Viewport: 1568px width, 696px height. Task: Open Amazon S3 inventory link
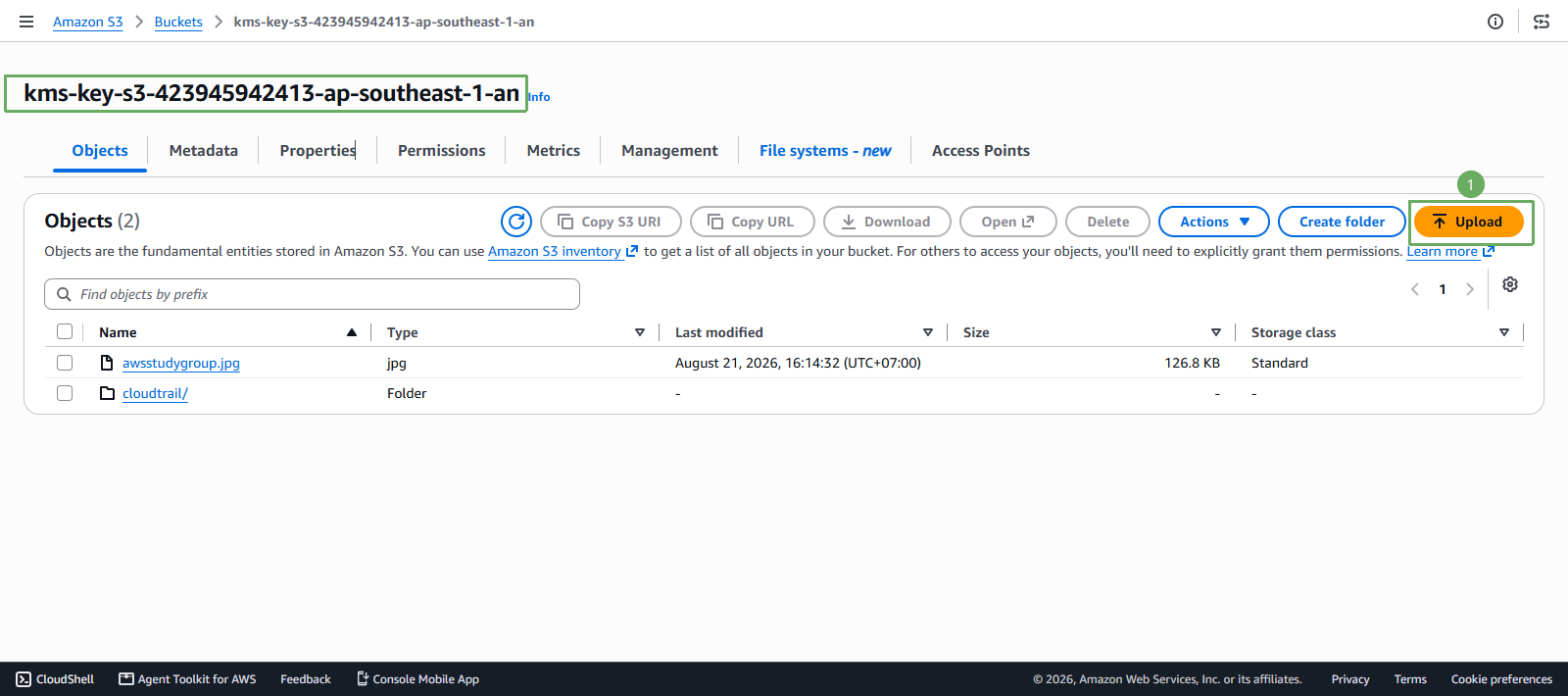(x=555, y=251)
